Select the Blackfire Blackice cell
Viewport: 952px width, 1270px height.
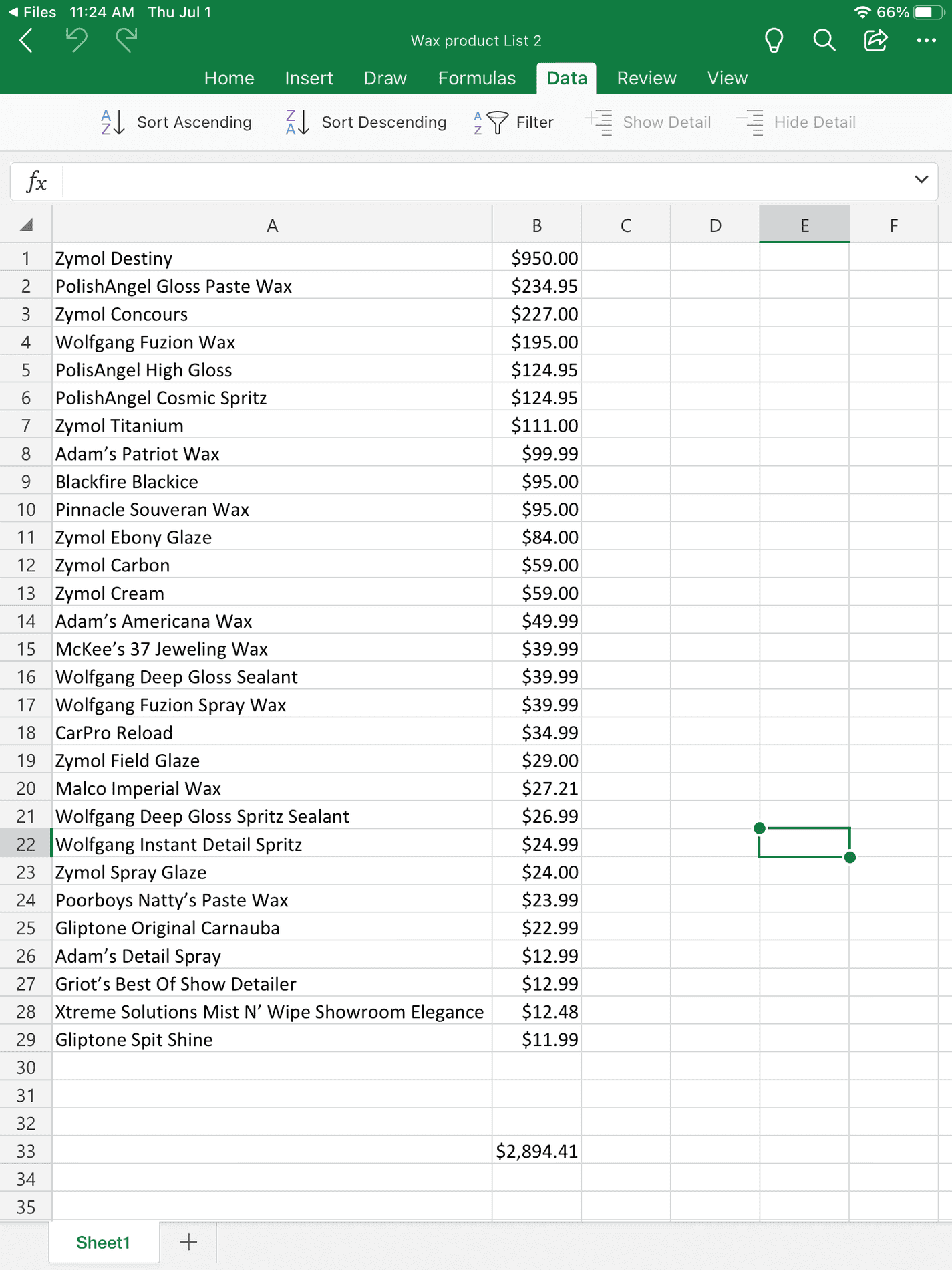tap(272, 481)
